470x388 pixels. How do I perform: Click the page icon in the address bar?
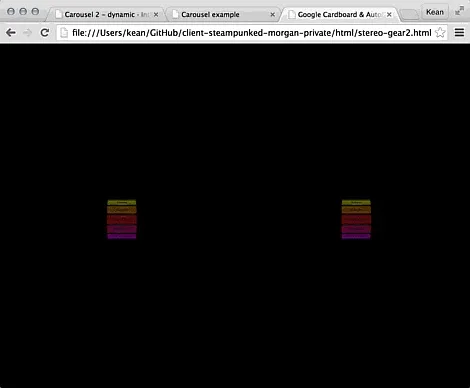click(64, 33)
